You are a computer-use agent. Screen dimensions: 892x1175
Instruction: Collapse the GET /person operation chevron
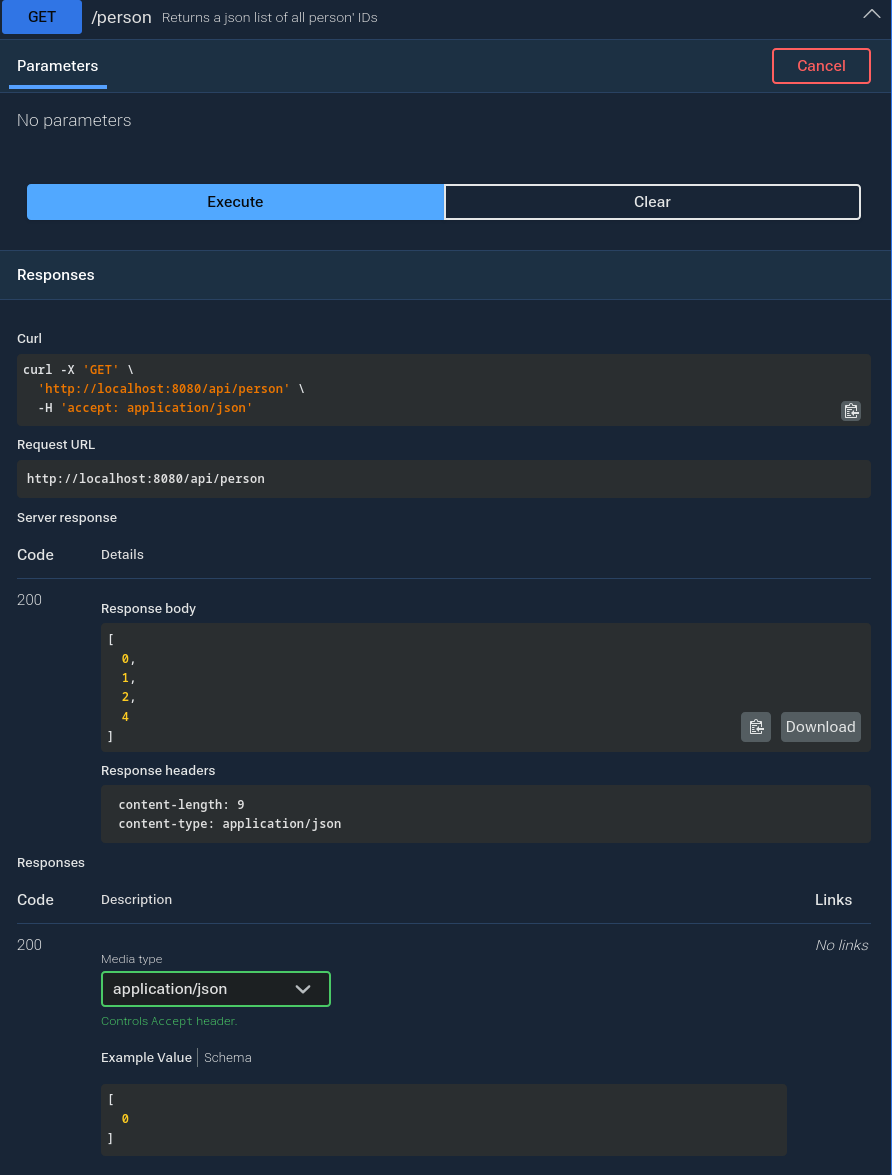[x=870, y=15]
